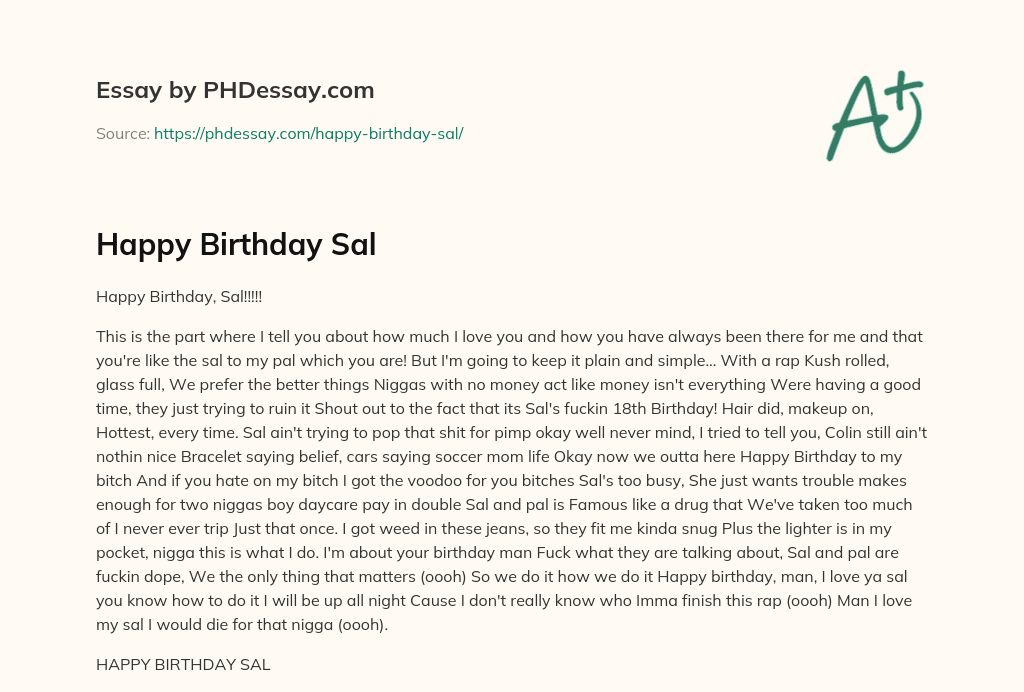Click the "Happy Birthday, Sal!!!!!" greeting line

(x=179, y=296)
